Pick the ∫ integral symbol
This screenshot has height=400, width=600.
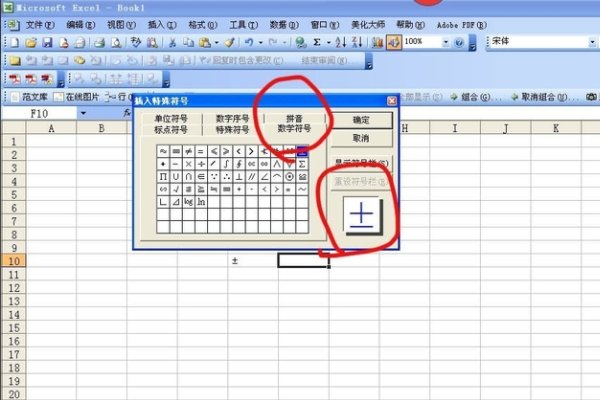tap(226, 164)
